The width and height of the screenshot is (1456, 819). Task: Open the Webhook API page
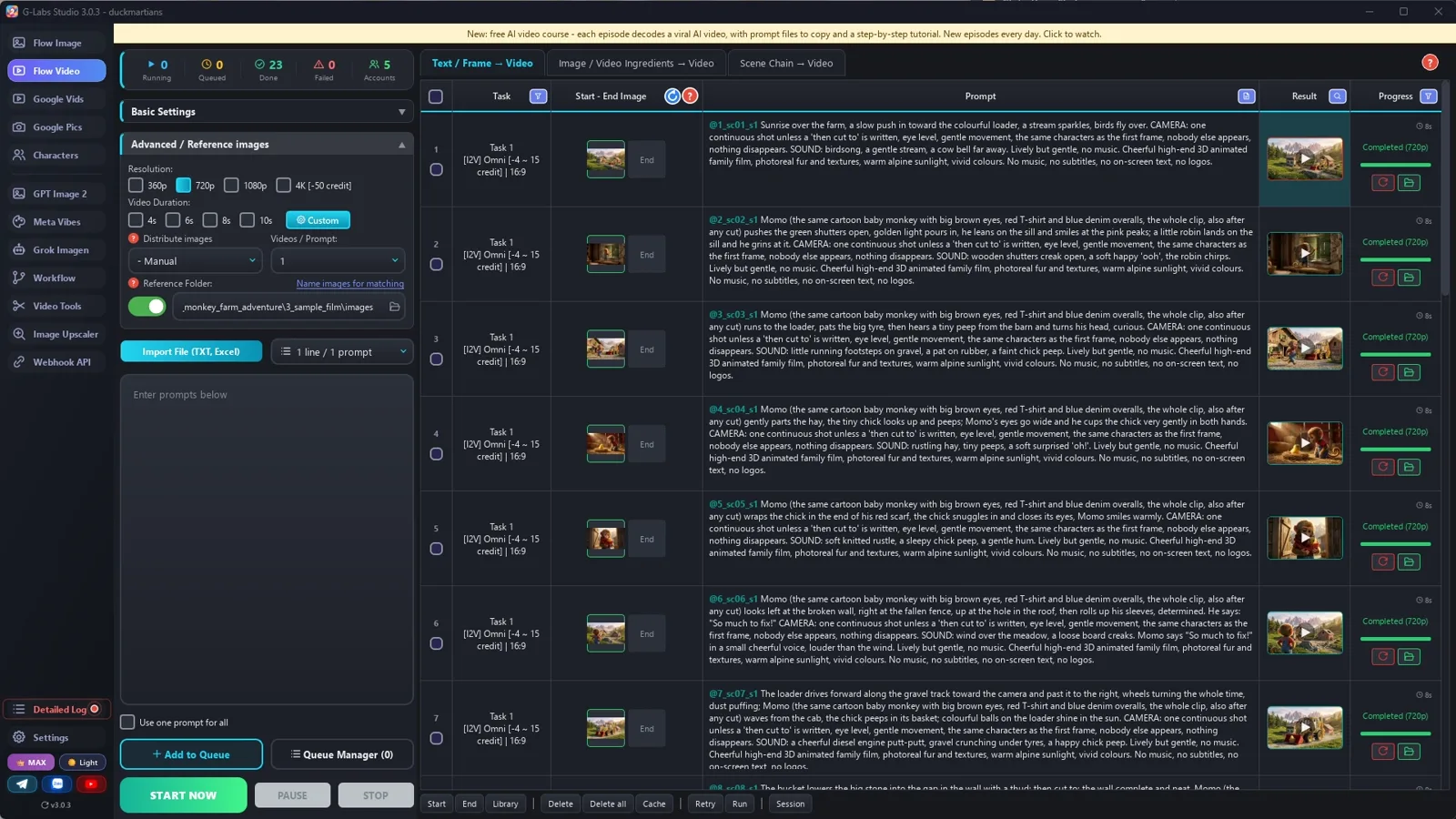tap(56, 362)
